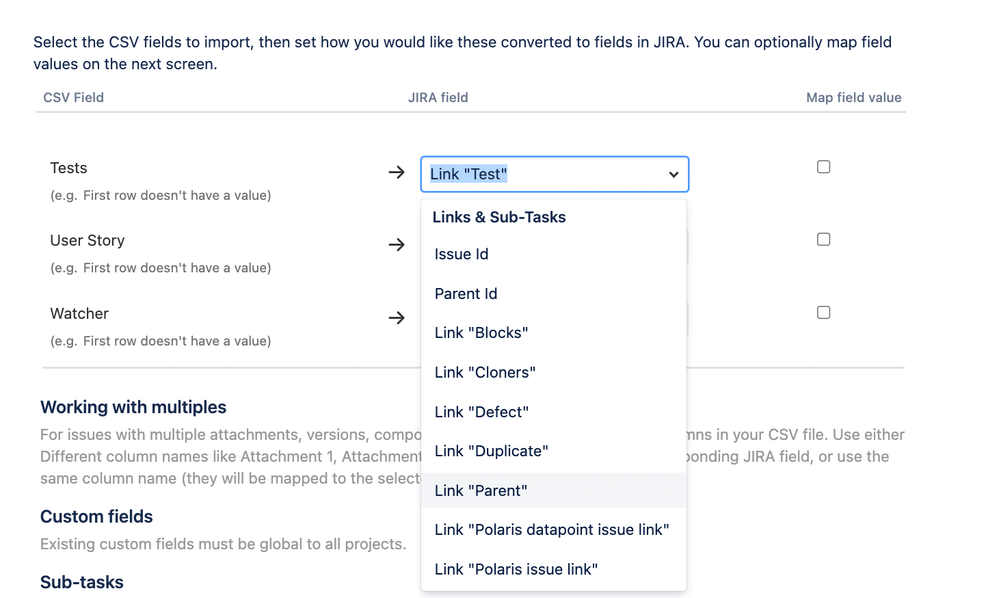Collapse the Link "Test" JIRA field dropdown

pos(554,174)
